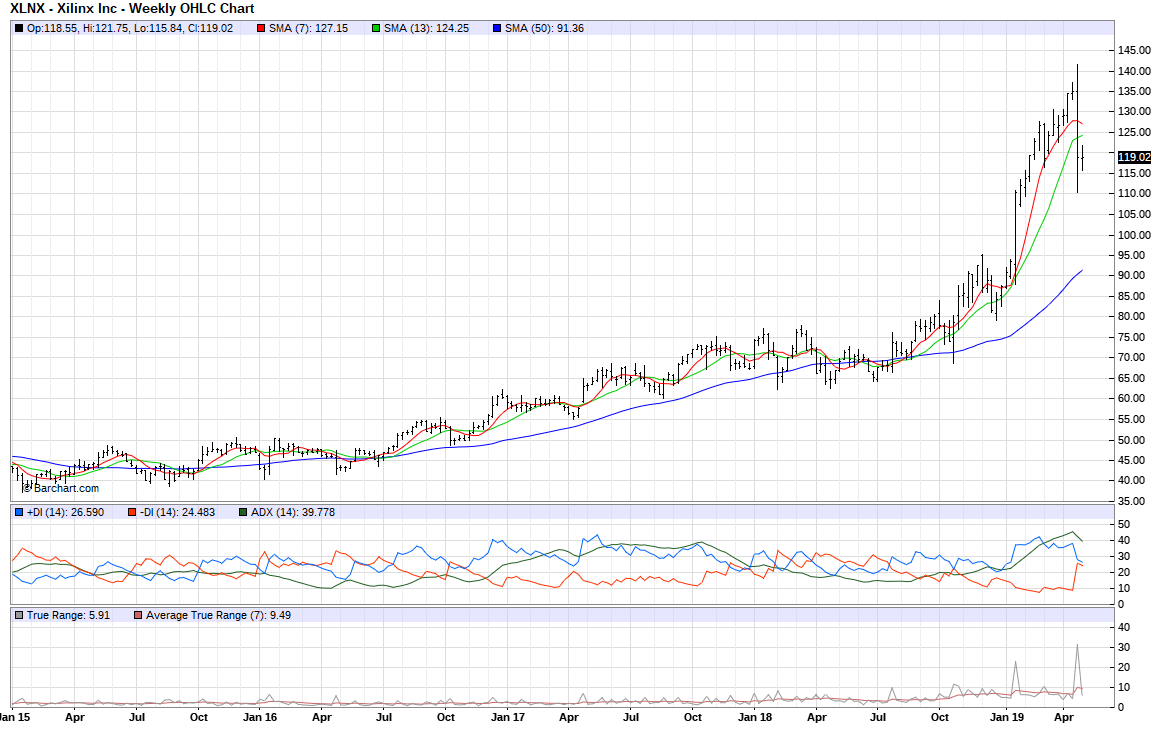Click the 110.00 price axis label

1134,194
